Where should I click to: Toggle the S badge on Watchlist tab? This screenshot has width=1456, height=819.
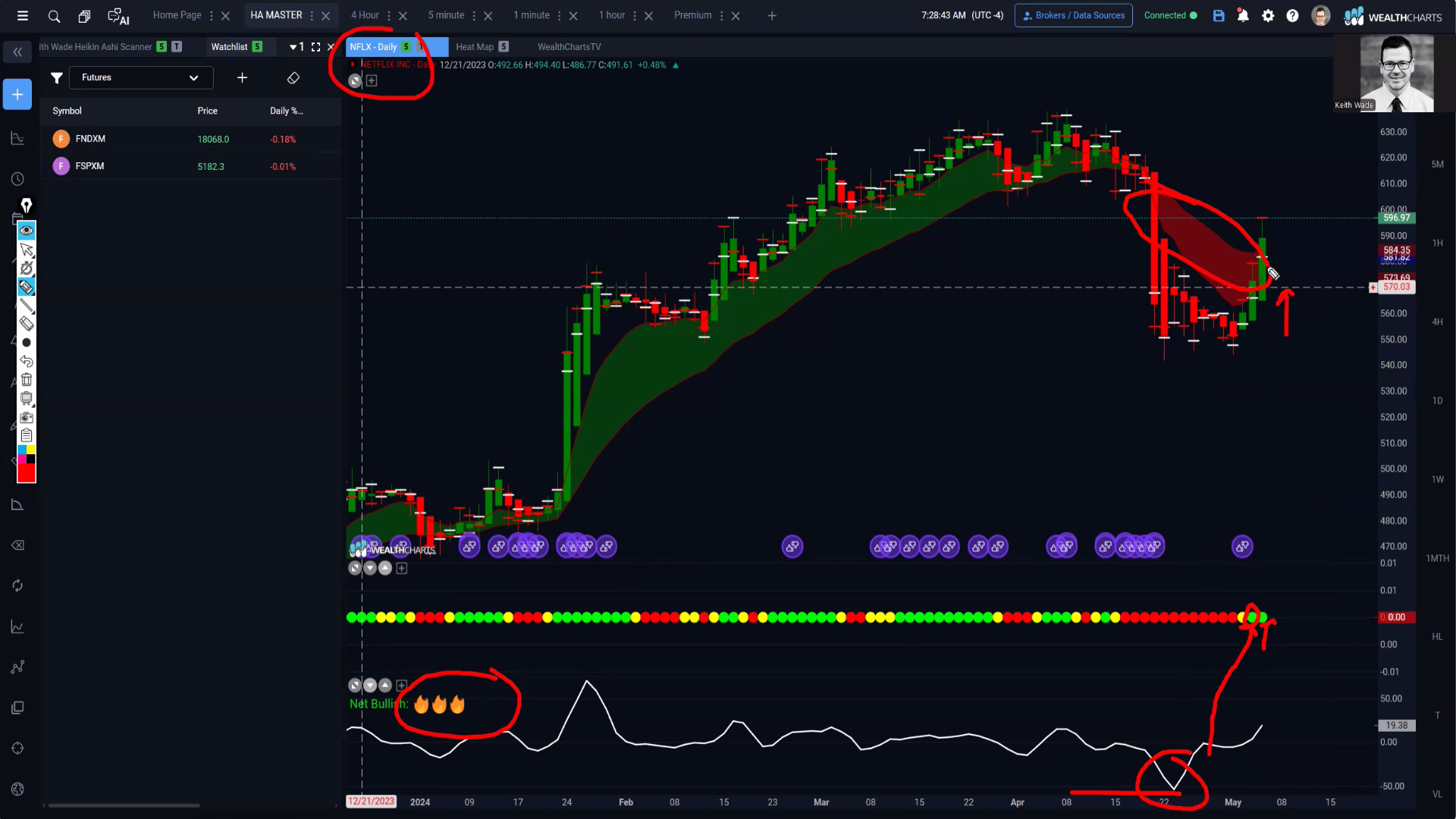pyautogui.click(x=257, y=47)
